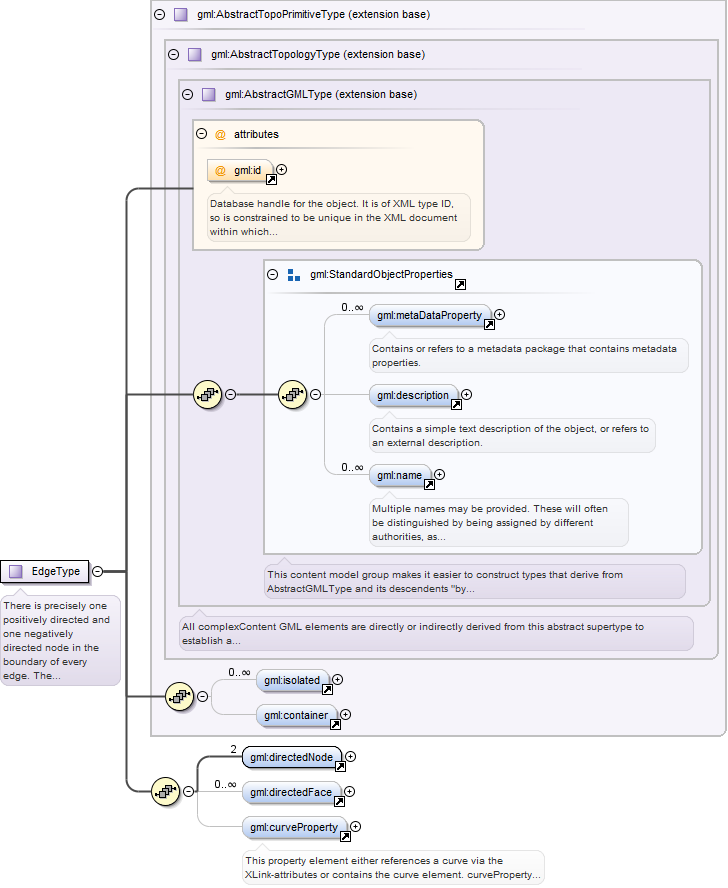728x888 pixels.
Task: Follow the gml:curveProperty reference arrow
Action: 346,836
